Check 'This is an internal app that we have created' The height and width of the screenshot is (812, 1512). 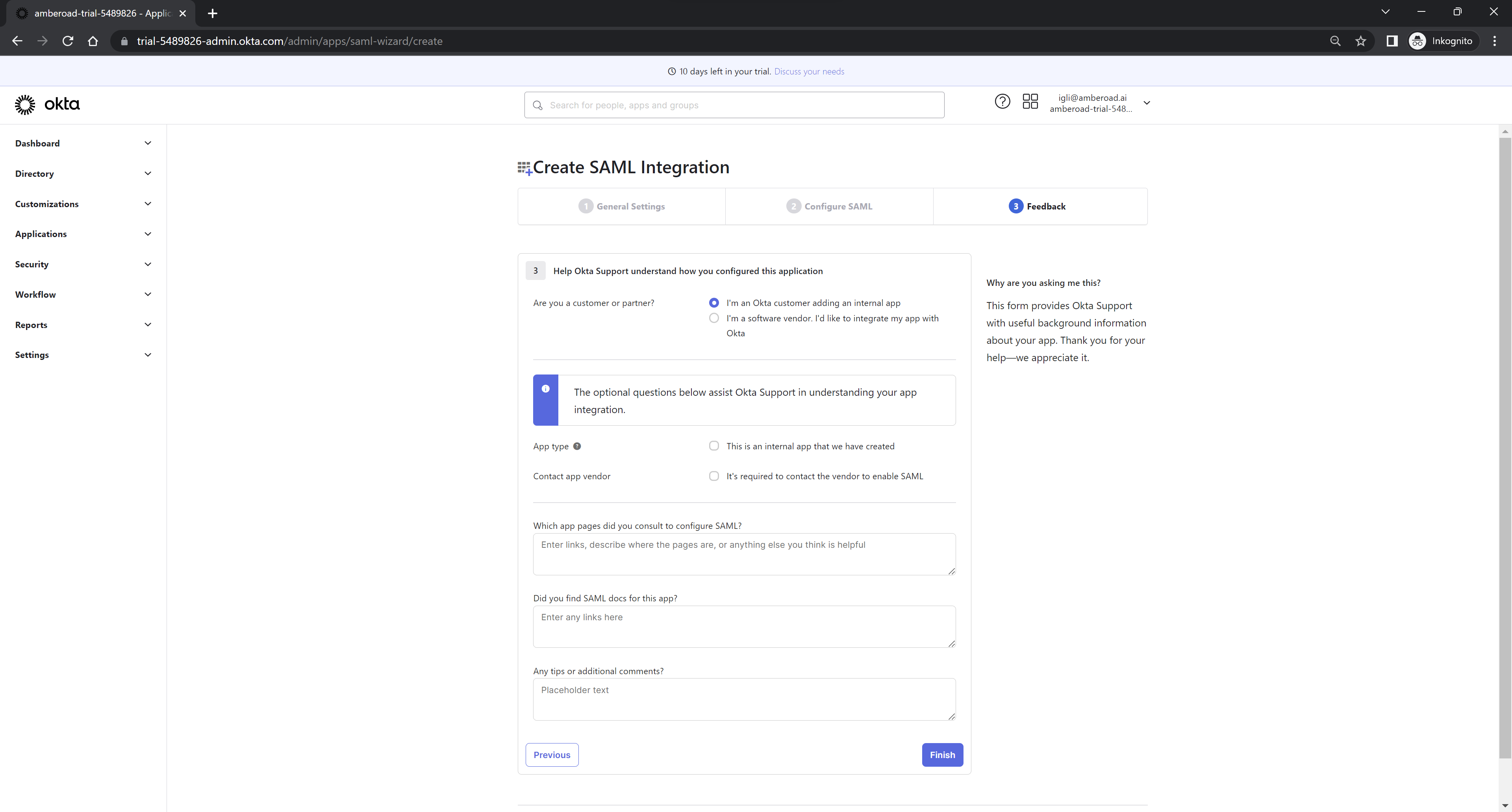714,446
